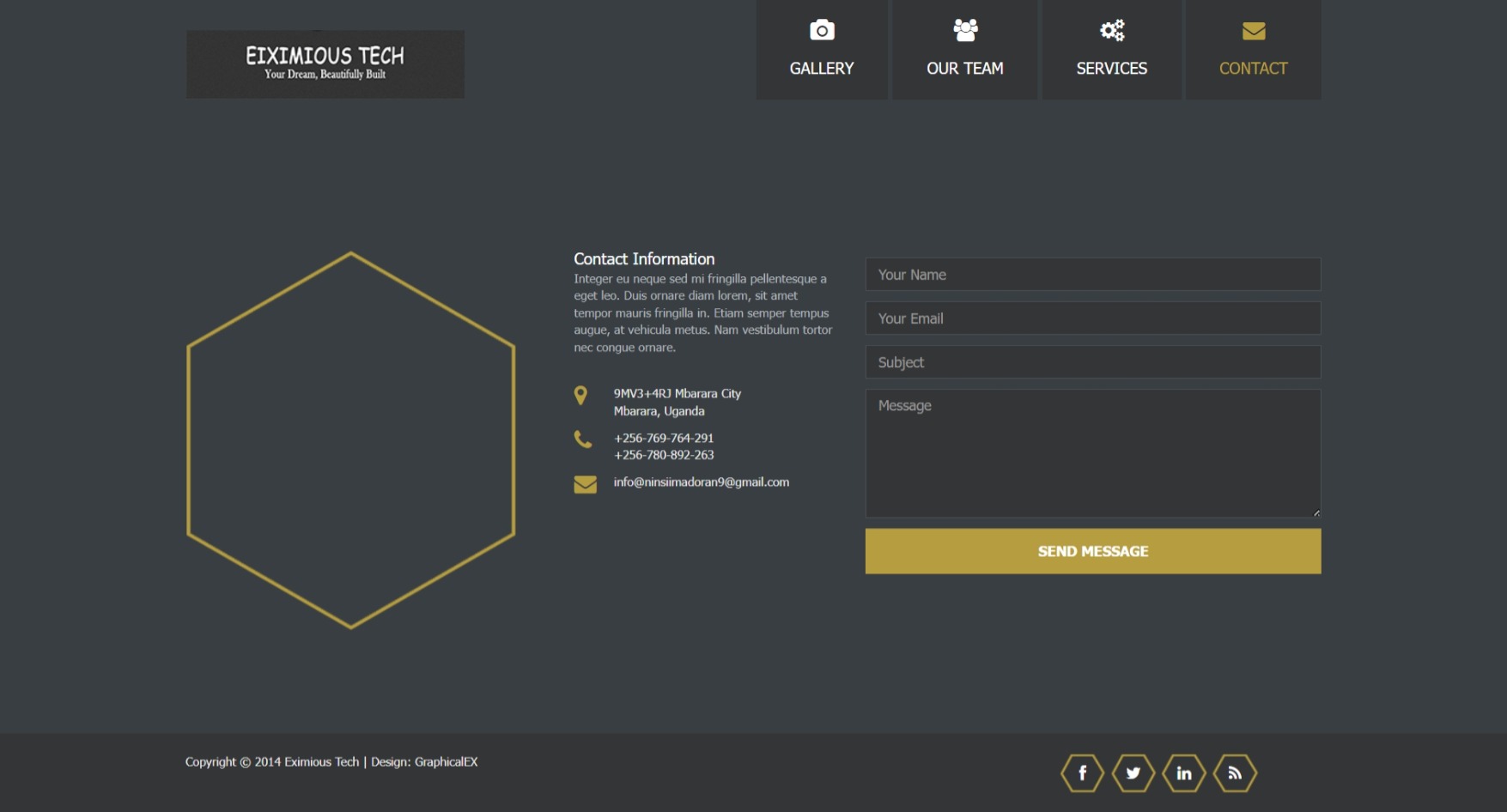Click the gears icon above Services
Viewport: 1507px width, 812px height.
pyautogui.click(x=1111, y=29)
